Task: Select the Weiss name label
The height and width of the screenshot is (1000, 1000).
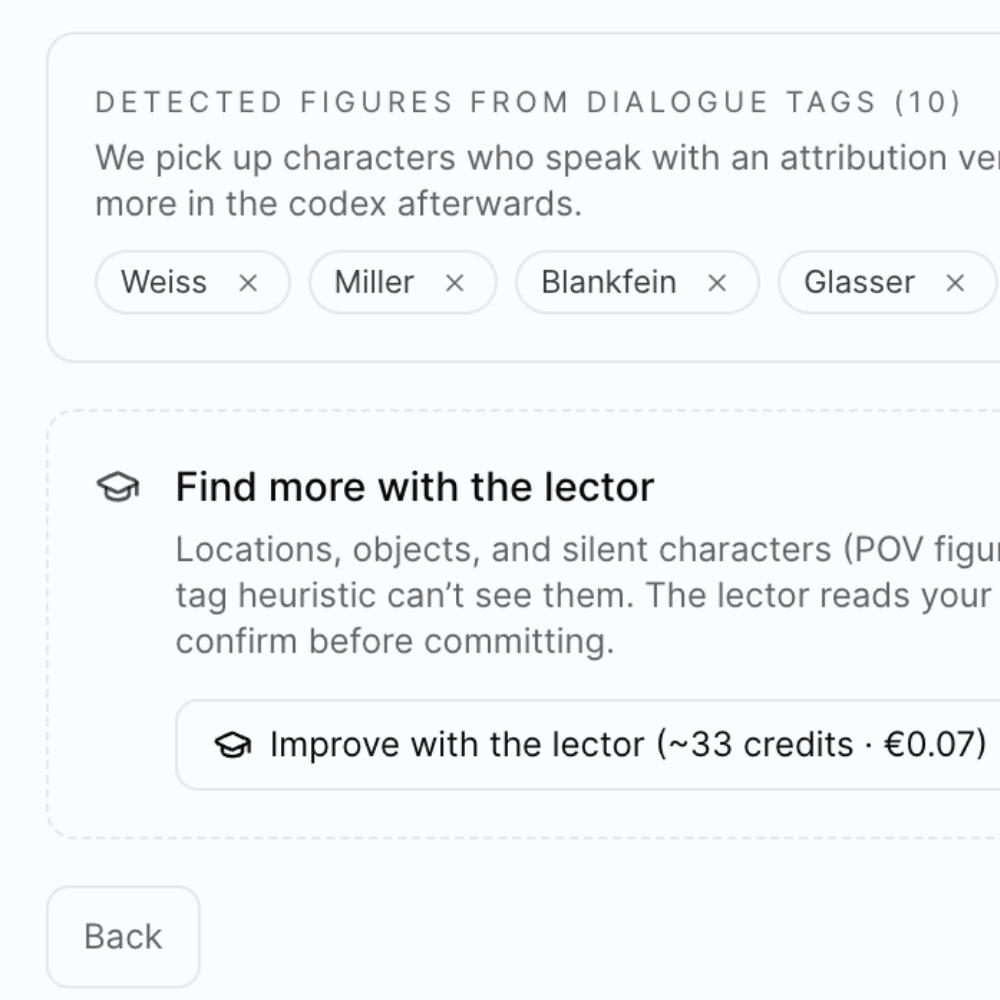Action: (164, 282)
